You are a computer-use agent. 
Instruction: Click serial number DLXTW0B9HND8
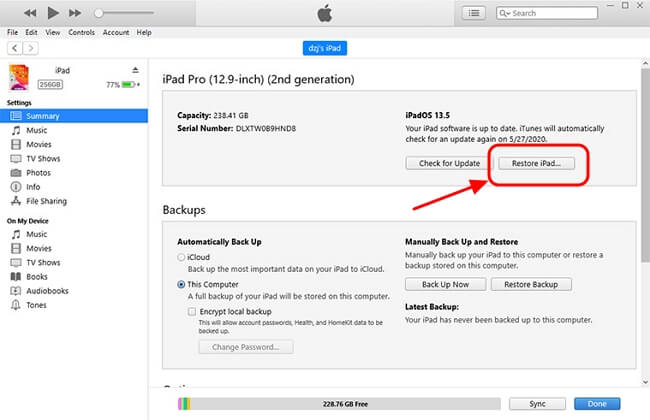coord(266,129)
